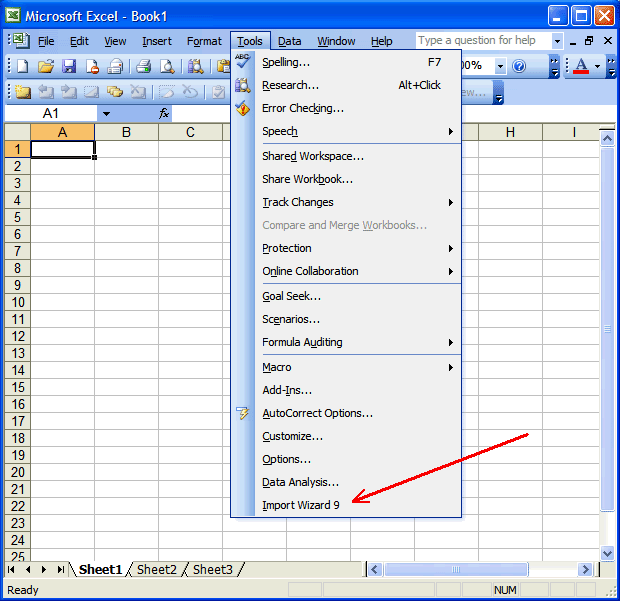
Task: Restore the workbook window using inner restore icon
Action: point(589,41)
